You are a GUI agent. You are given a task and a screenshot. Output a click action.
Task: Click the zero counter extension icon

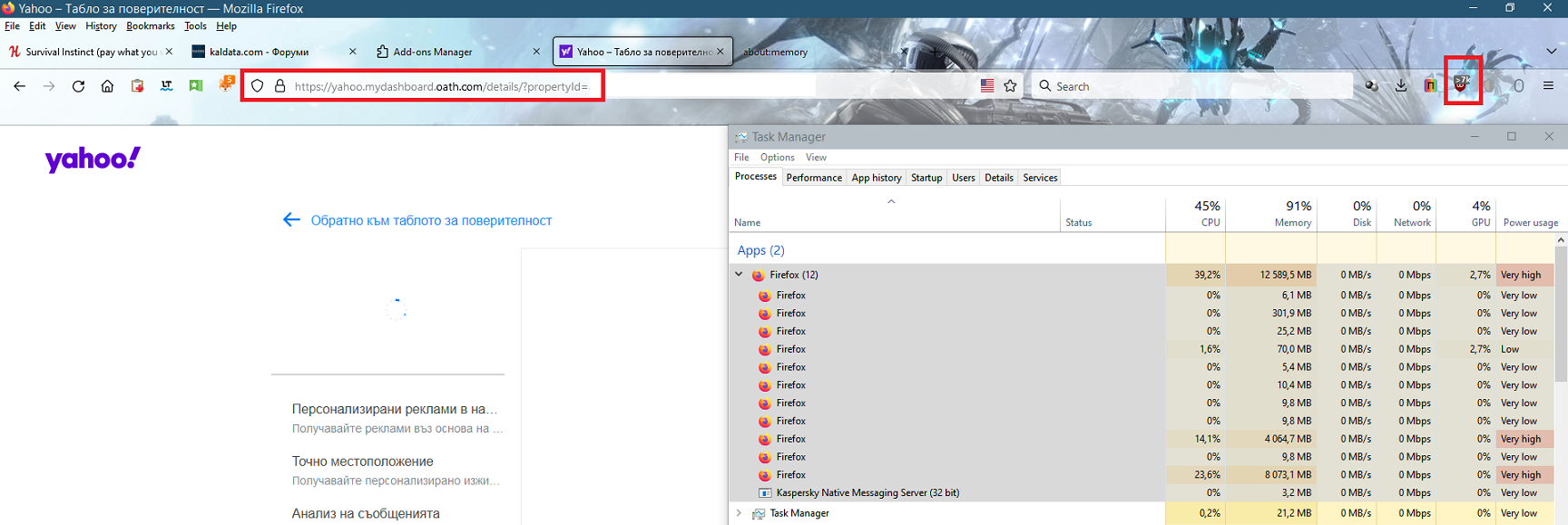click(x=1518, y=86)
